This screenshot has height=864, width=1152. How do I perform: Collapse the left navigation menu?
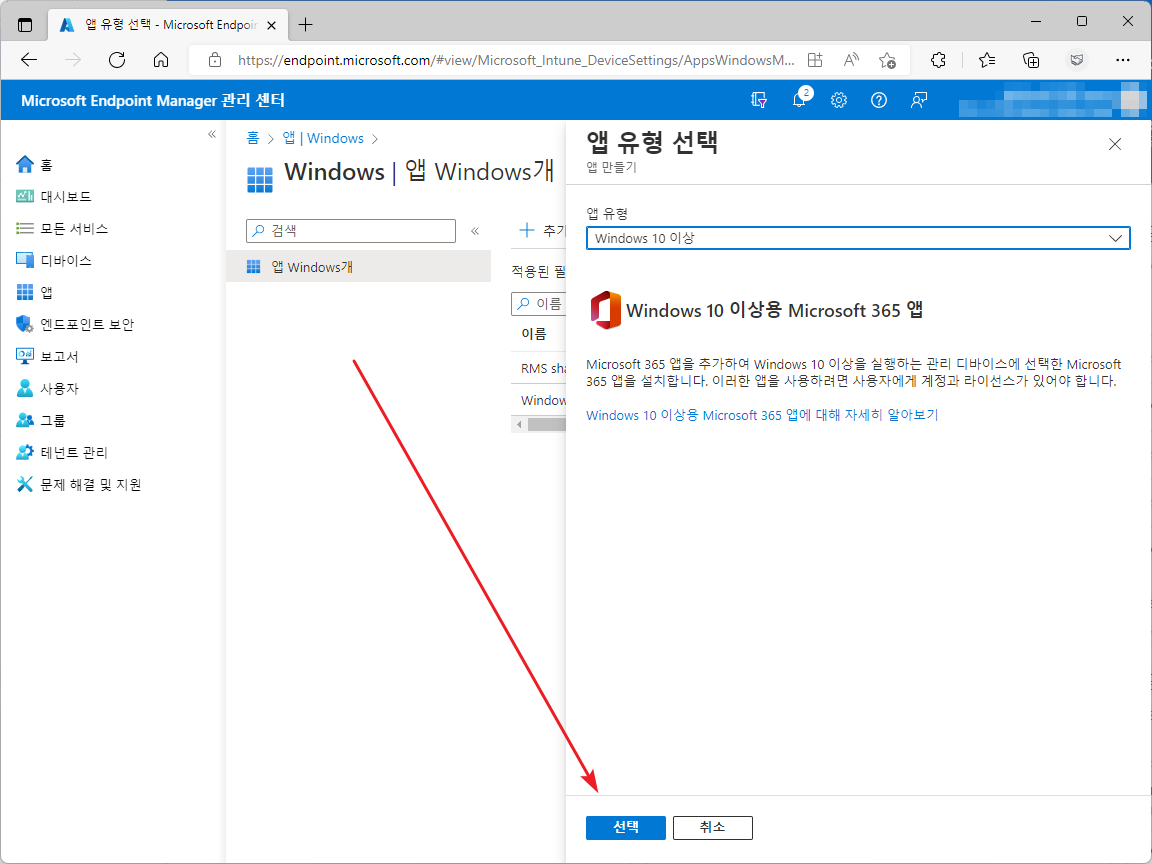pos(212,134)
